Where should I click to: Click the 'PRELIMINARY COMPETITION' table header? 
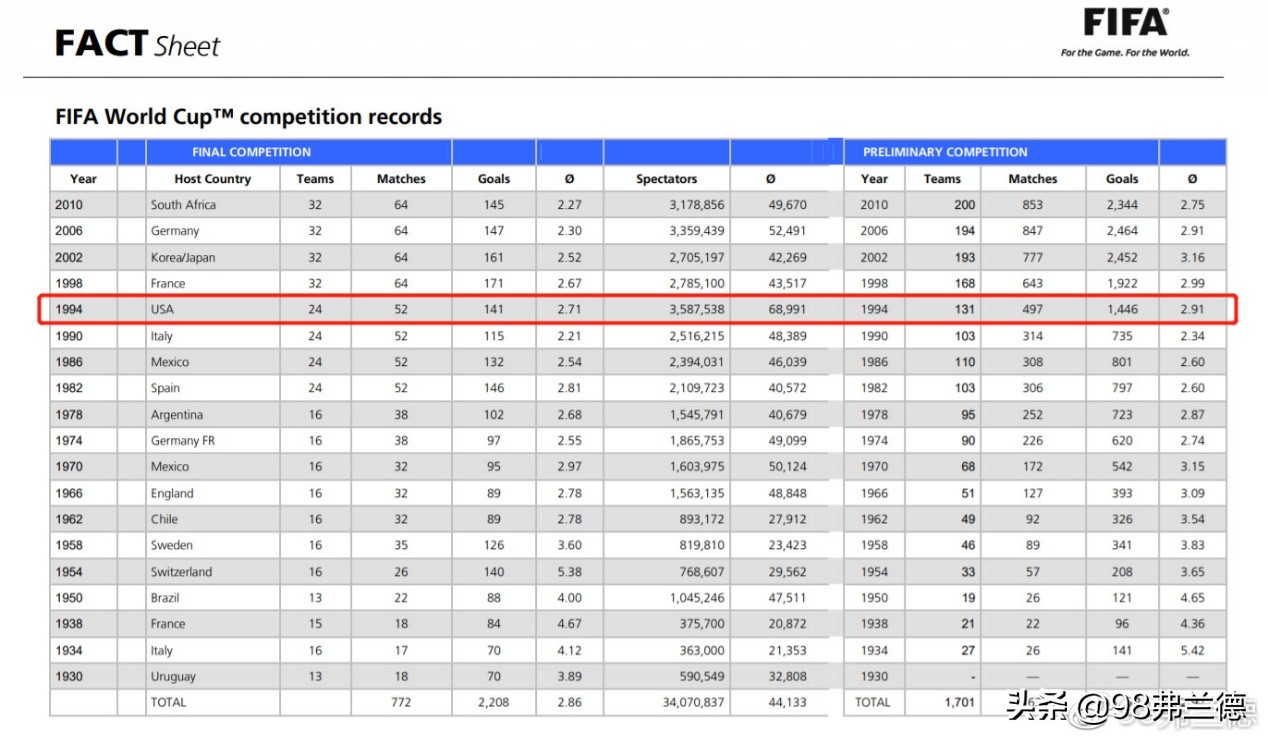945,153
